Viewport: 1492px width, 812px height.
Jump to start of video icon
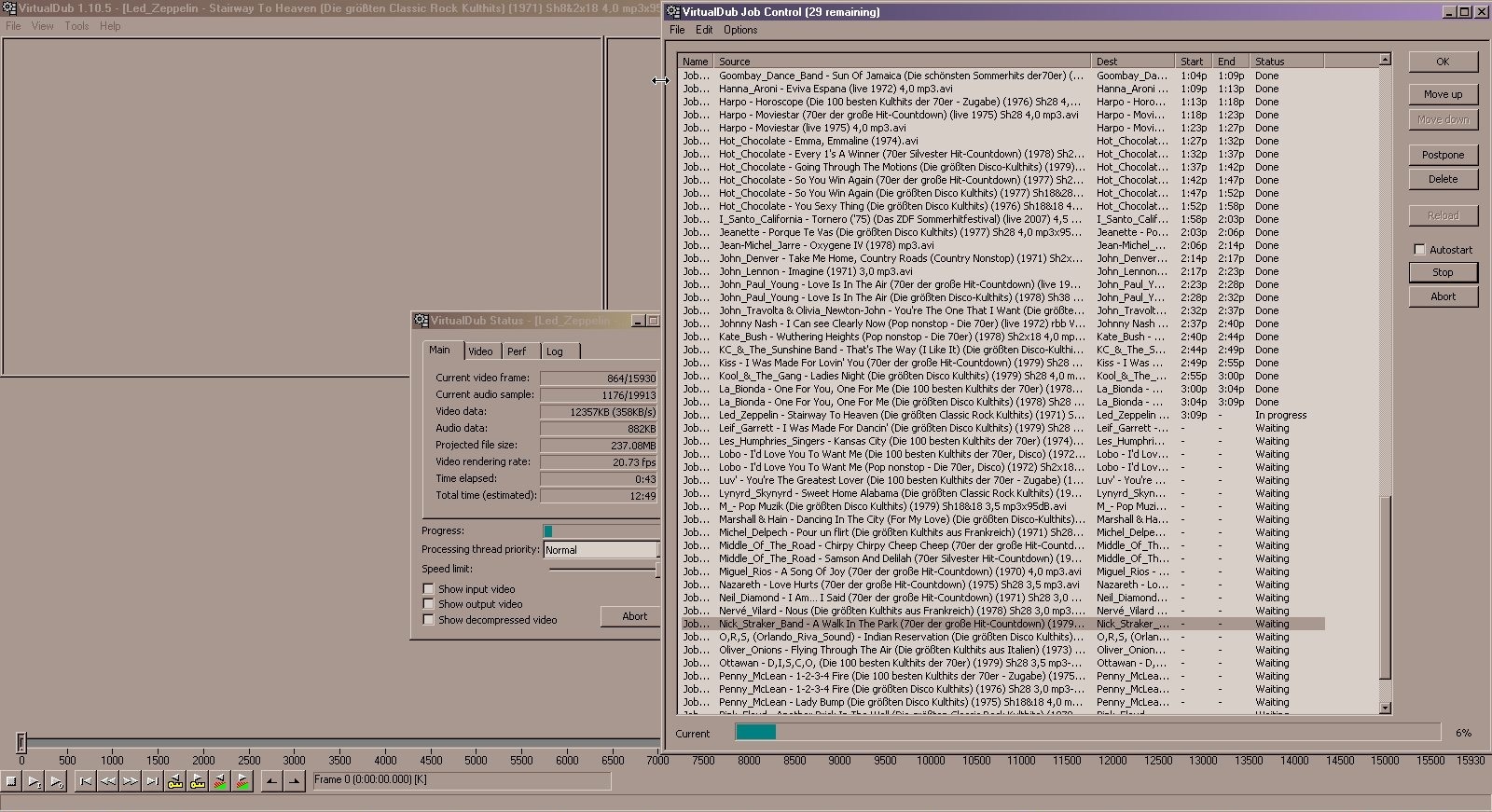point(86,781)
